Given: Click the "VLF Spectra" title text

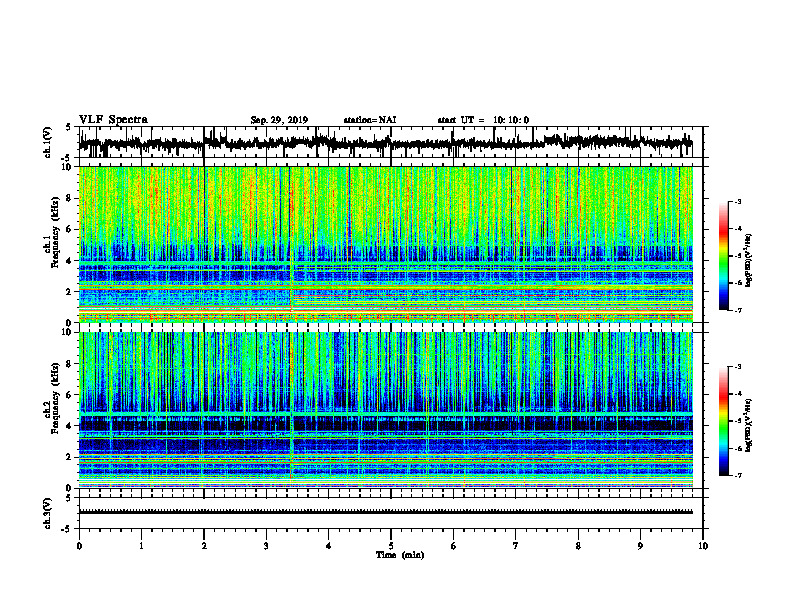Looking at the screenshot, I should 113,119.
